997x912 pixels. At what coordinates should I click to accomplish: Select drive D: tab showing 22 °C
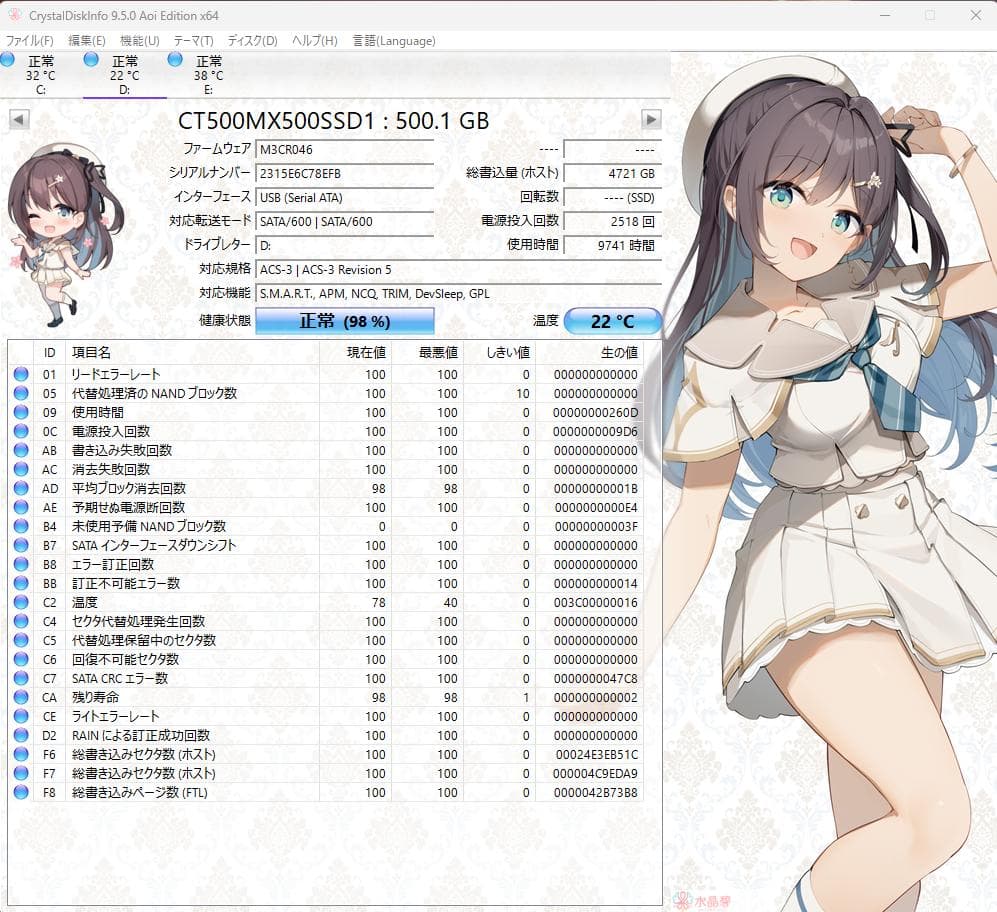point(124,75)
